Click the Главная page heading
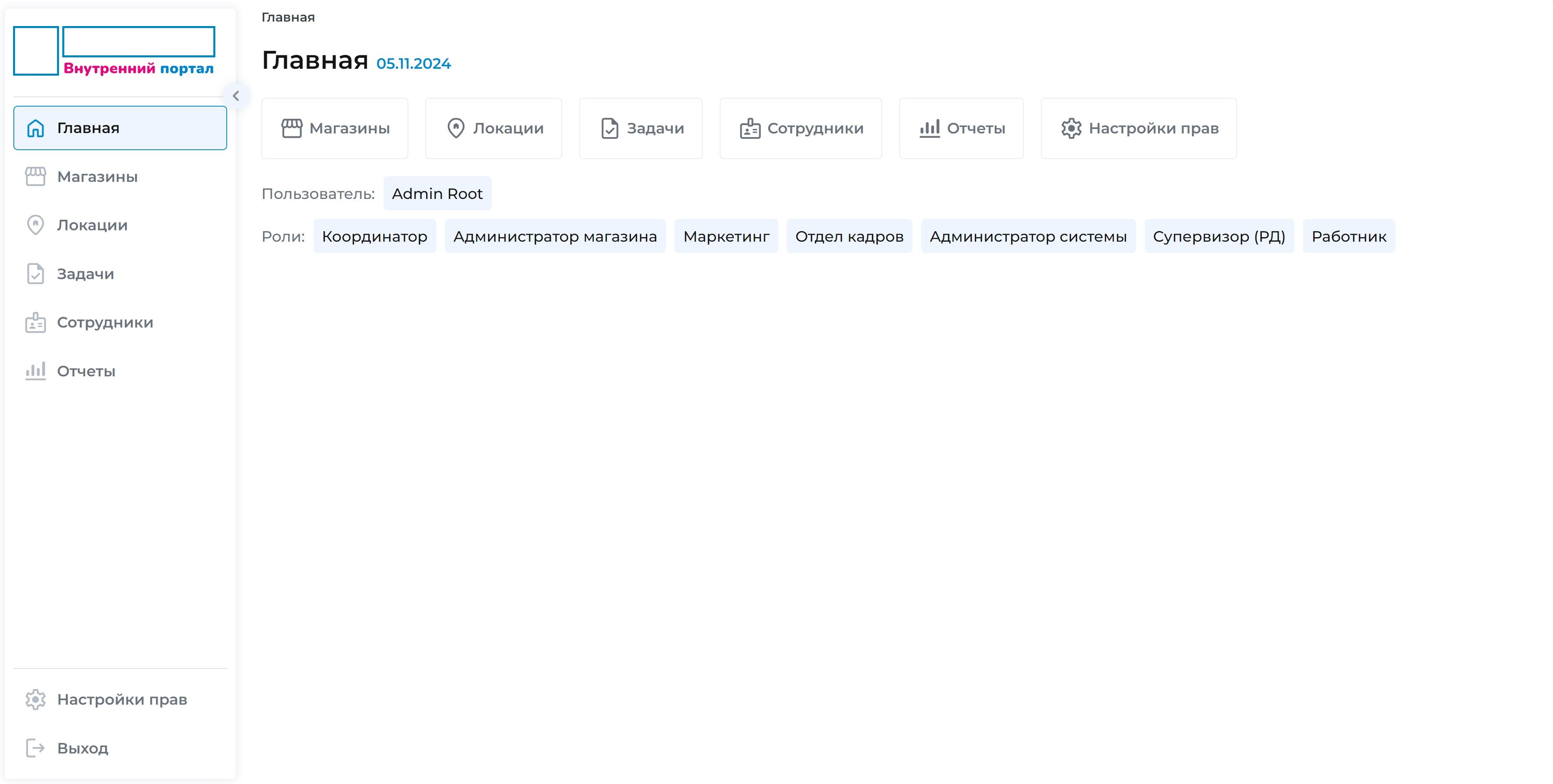The height and width of the screenshot is (784, 1553). (x=315, y=60)
